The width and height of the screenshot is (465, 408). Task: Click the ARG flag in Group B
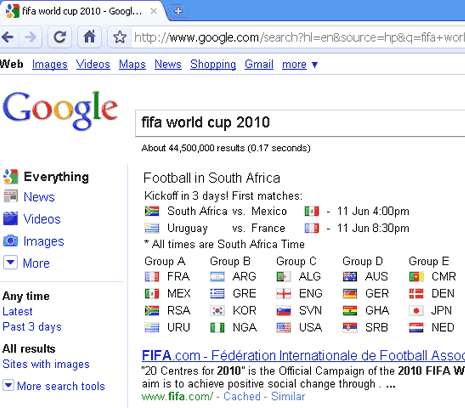(217, 277)
